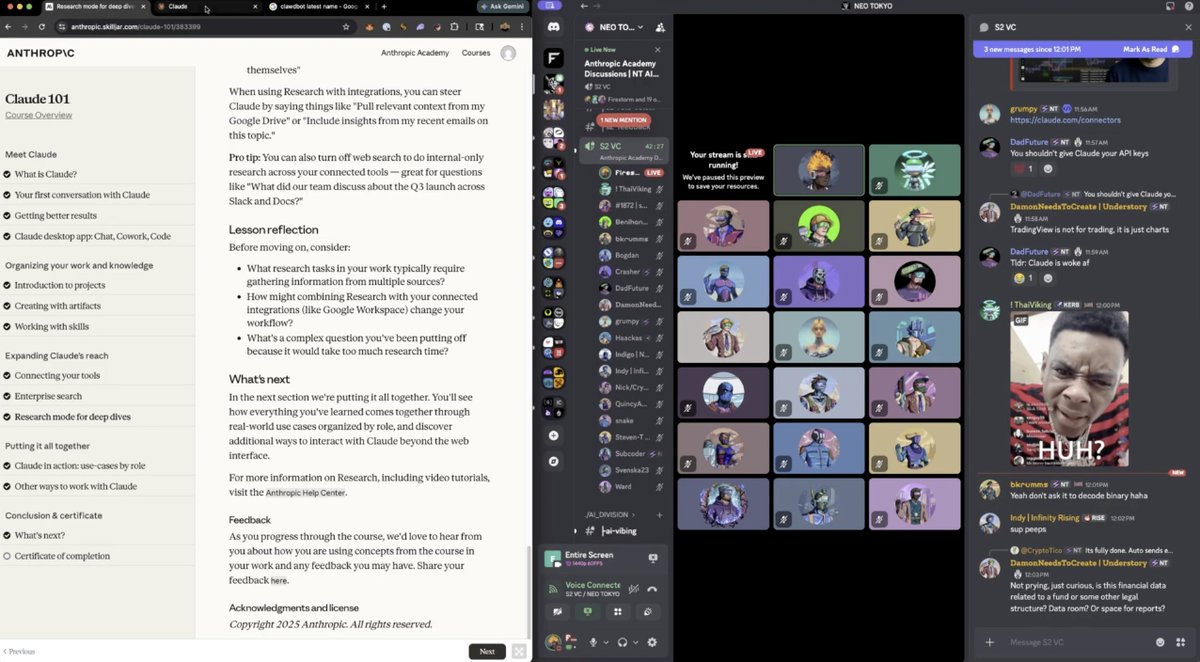Click Add a Server plus icon in Discord
The image size is (1200, 662).
tap(553, 436)
